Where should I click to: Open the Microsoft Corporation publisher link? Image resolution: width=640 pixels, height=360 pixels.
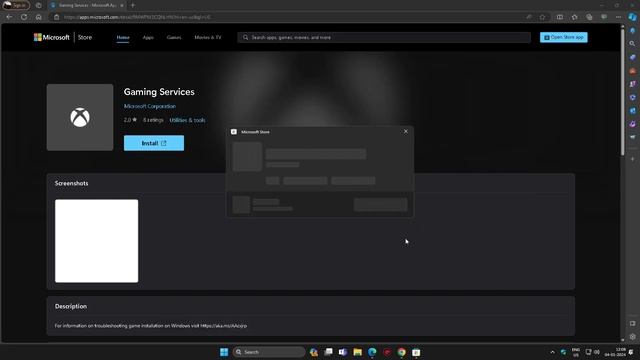pos(150,106)
